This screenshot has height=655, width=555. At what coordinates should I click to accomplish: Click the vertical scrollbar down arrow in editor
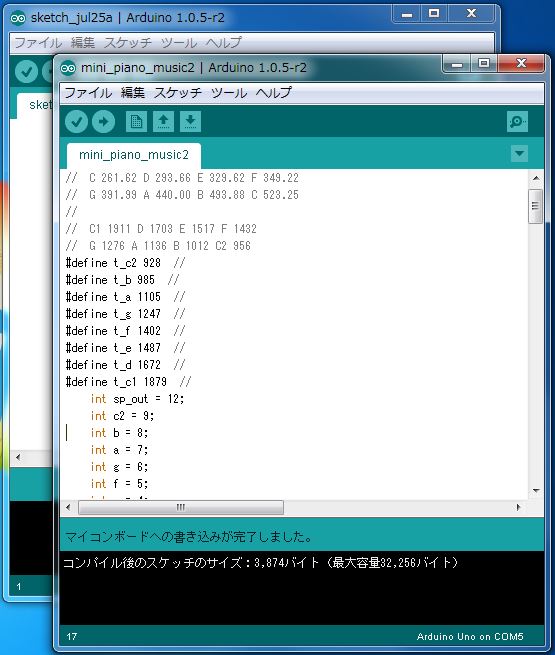click(536, 490)
